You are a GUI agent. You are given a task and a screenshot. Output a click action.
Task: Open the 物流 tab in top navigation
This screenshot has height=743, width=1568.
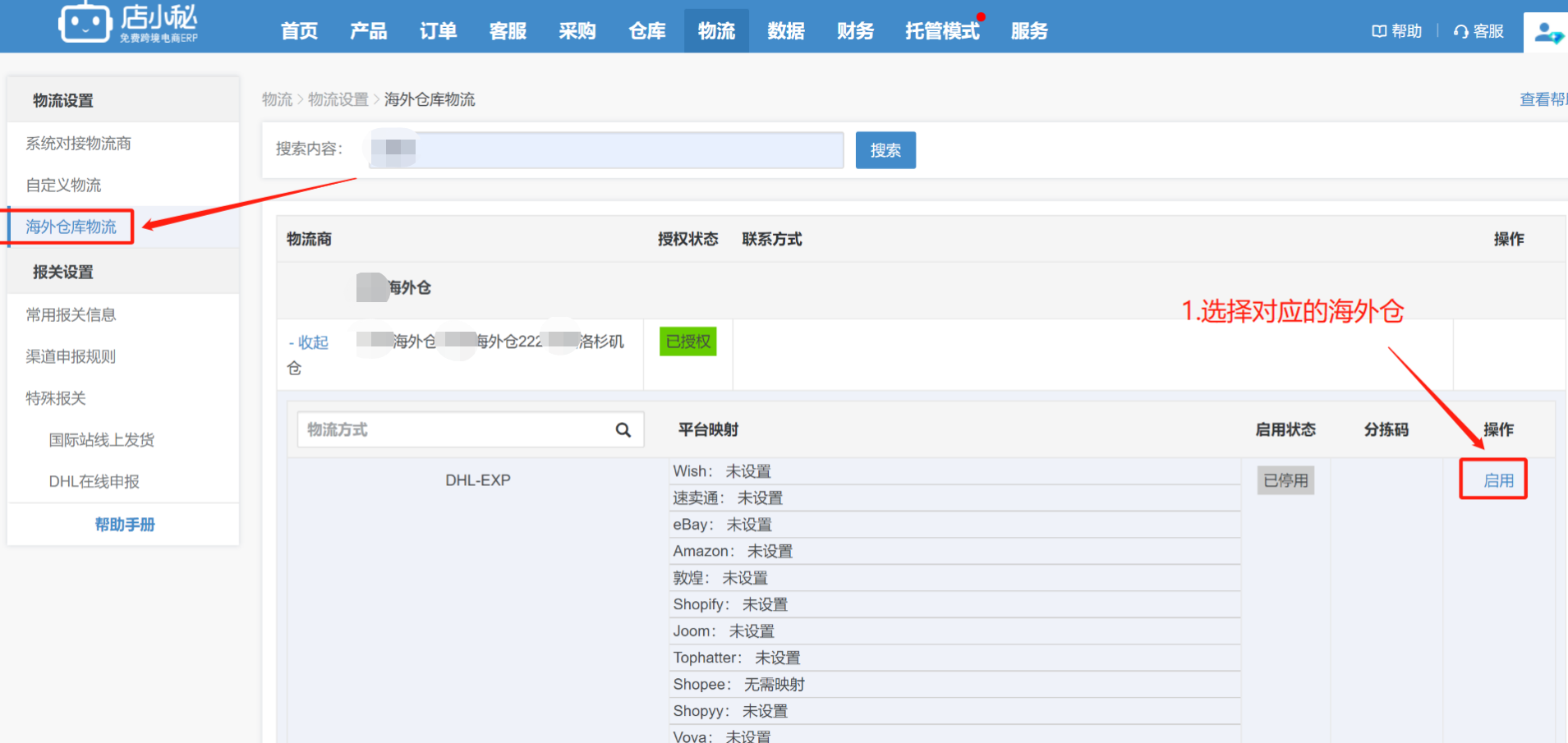(x=716, y=31)
